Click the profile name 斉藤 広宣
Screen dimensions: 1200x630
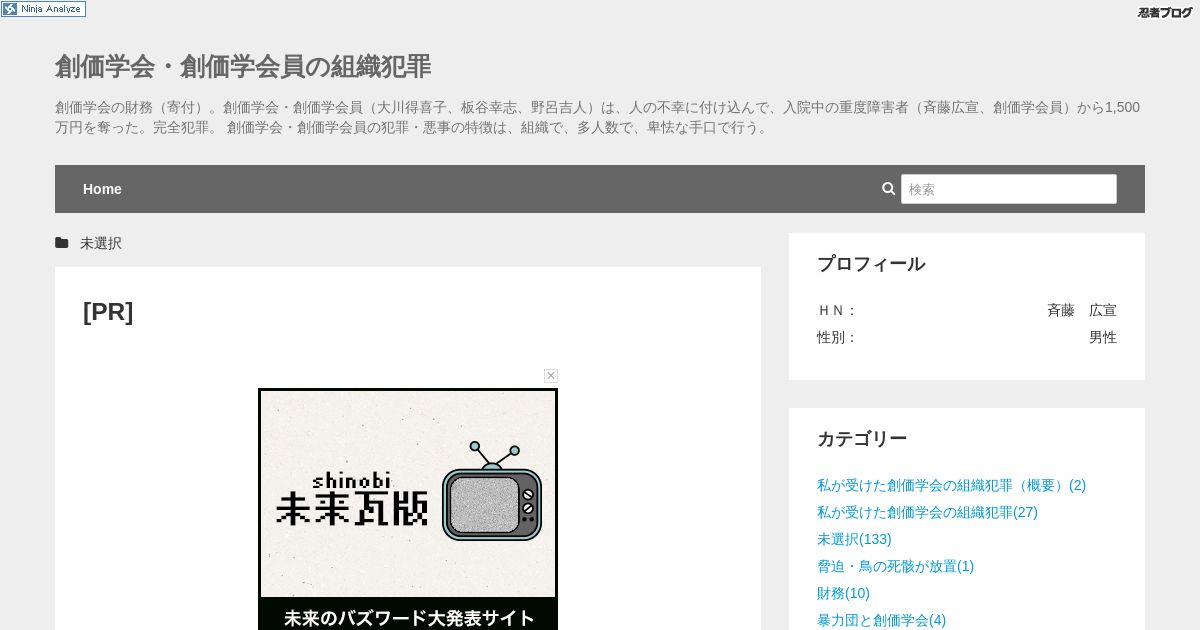1081,310
